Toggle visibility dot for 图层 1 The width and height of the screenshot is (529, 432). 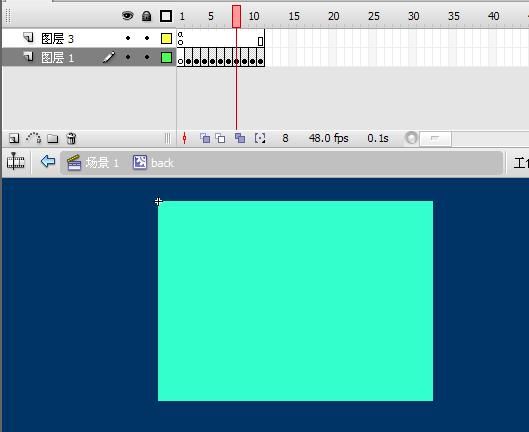click(128, 57)
